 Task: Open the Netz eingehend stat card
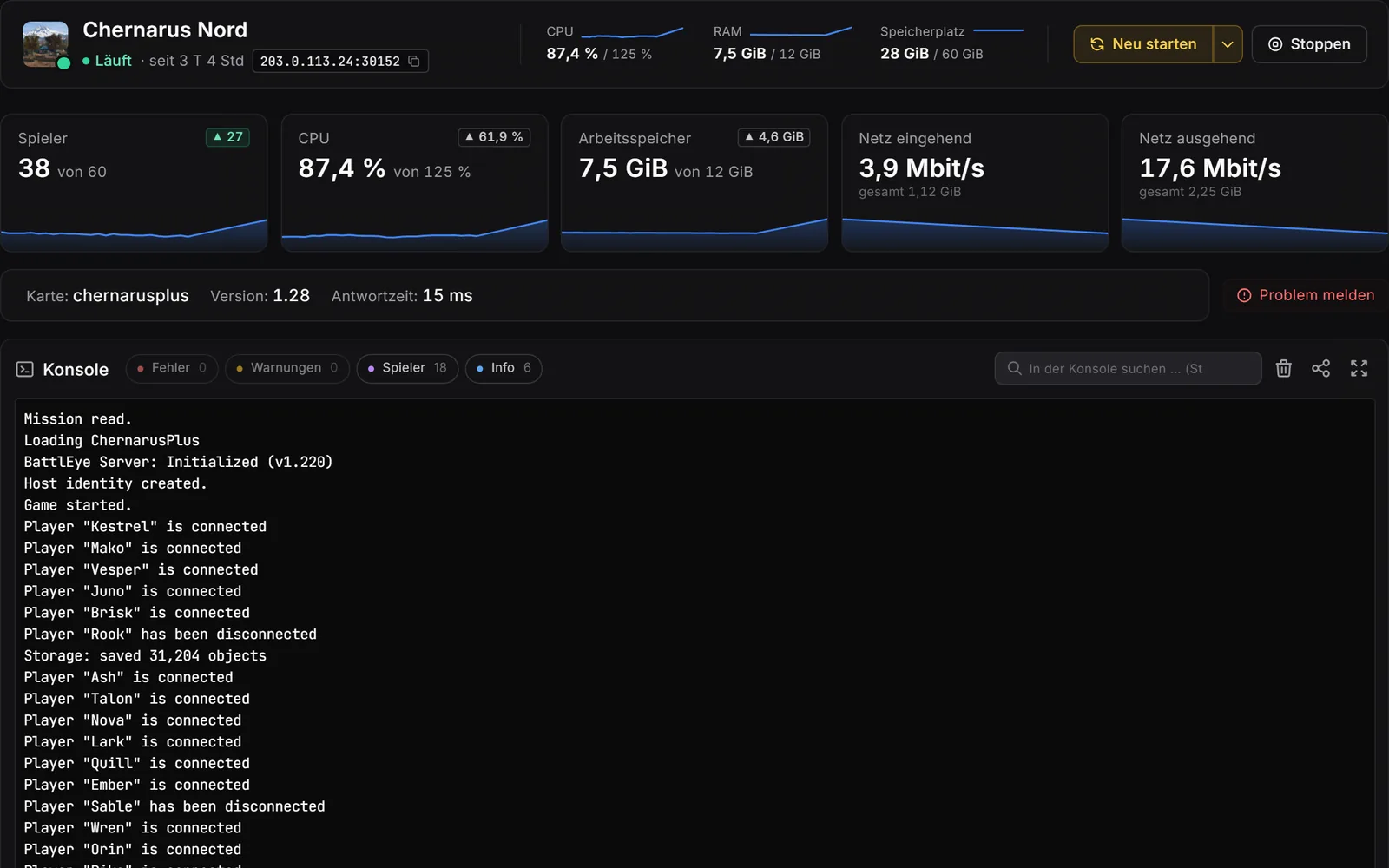(975, 183)
